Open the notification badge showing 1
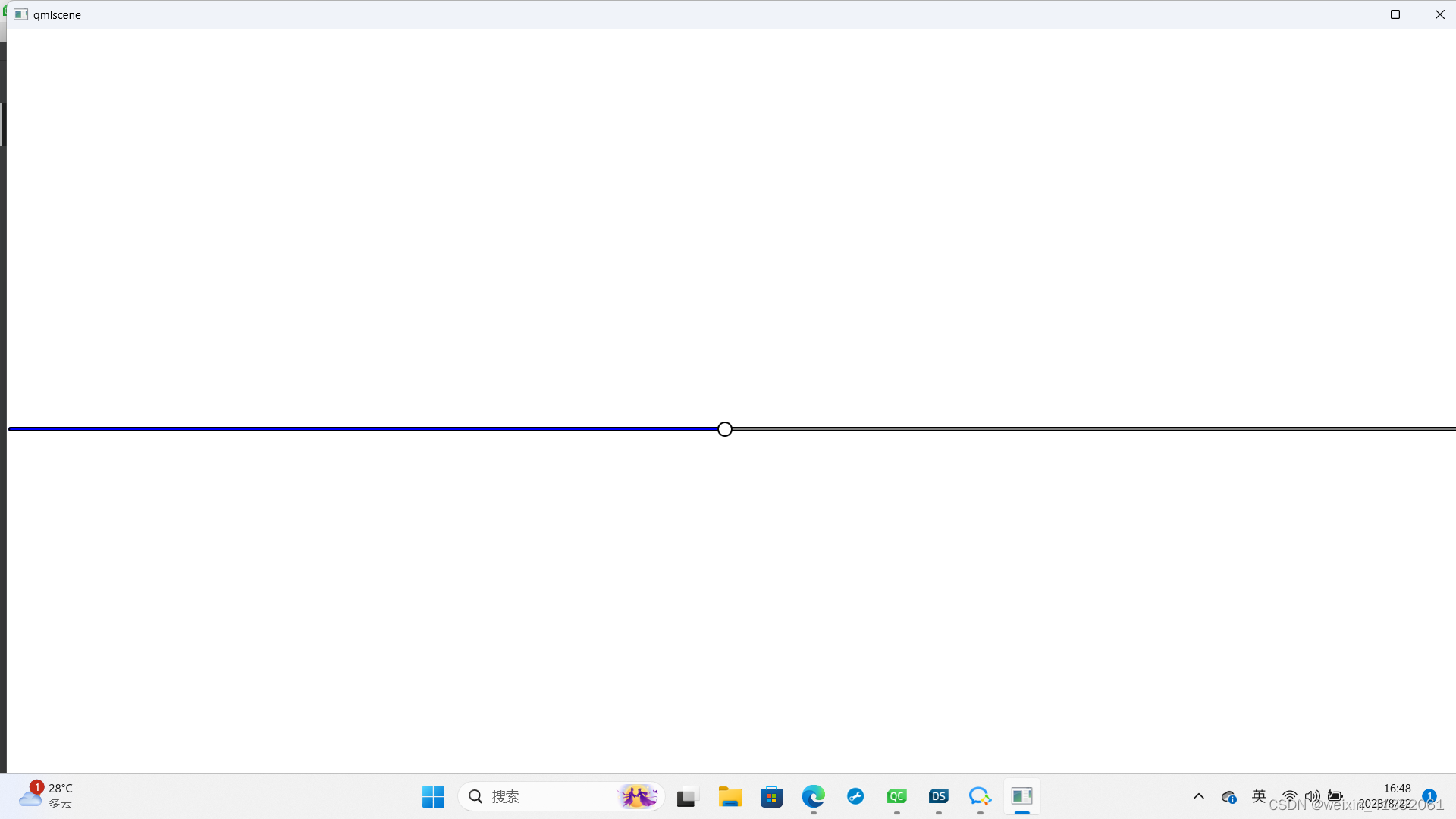Screen dimensions: 1456x819 (x=1429, y=796)
